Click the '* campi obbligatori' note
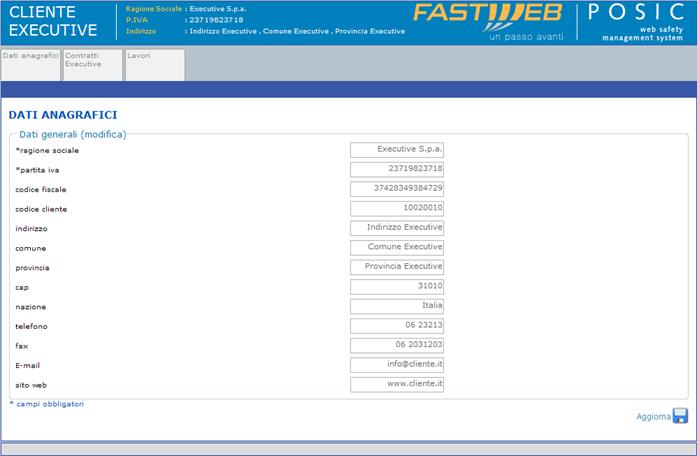The width and height of the screenshot is (697, 456). pyautogui.click(x=47, y=404)
